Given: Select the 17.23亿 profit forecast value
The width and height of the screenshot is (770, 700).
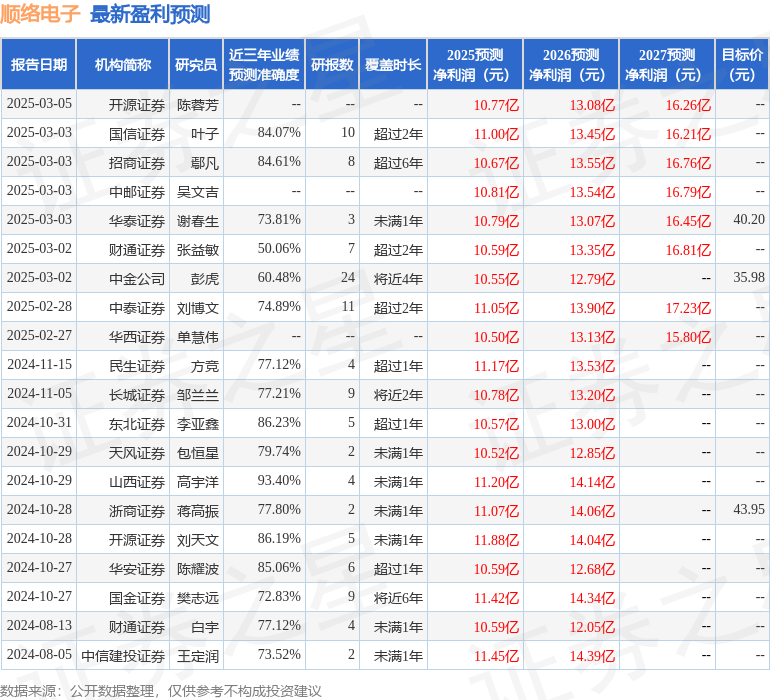Looking at the screenshot, I should click(x=687, y=308).
